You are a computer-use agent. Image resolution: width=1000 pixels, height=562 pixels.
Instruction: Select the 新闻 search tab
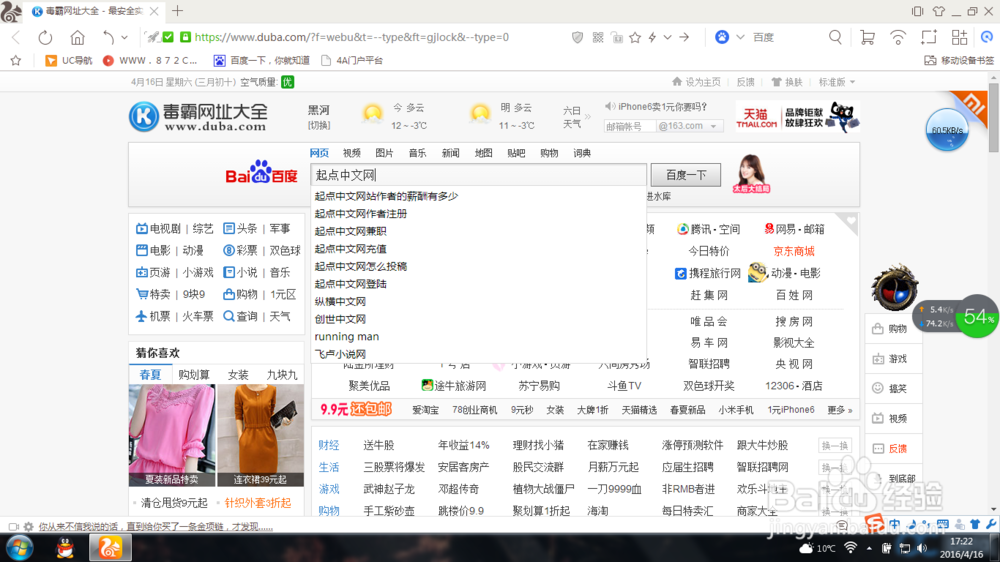pyautogui.click(x=450, y=153)
